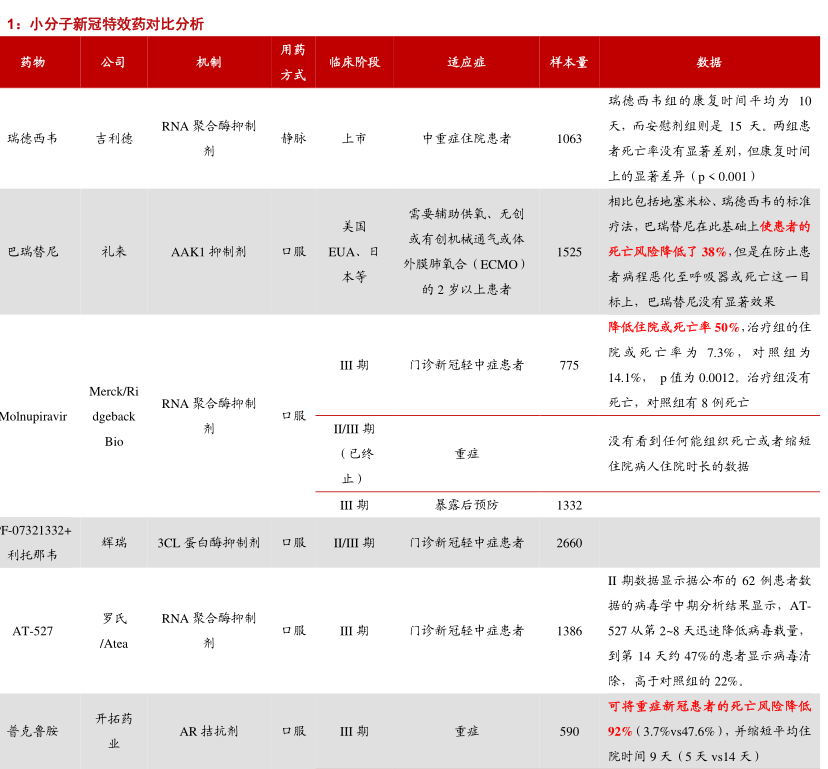
Task: Select the sample size 1386
Action: click(569, 631)
